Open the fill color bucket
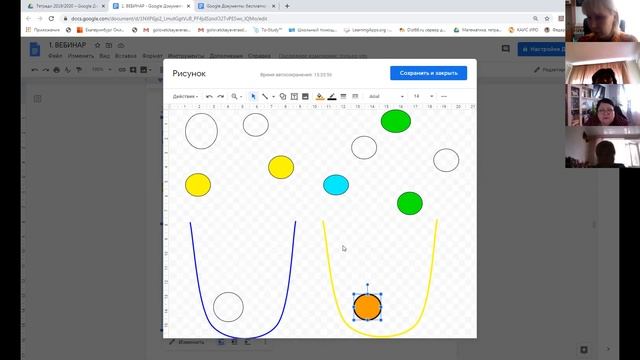Screen dimensions: 640x360 pos(320,96)
